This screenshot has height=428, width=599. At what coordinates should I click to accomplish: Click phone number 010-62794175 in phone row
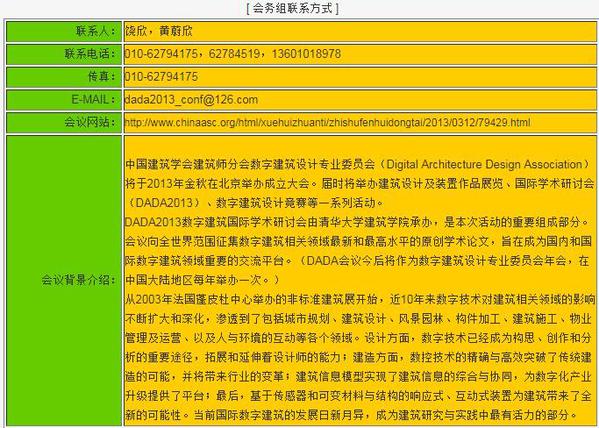click(x=161, y=54)
